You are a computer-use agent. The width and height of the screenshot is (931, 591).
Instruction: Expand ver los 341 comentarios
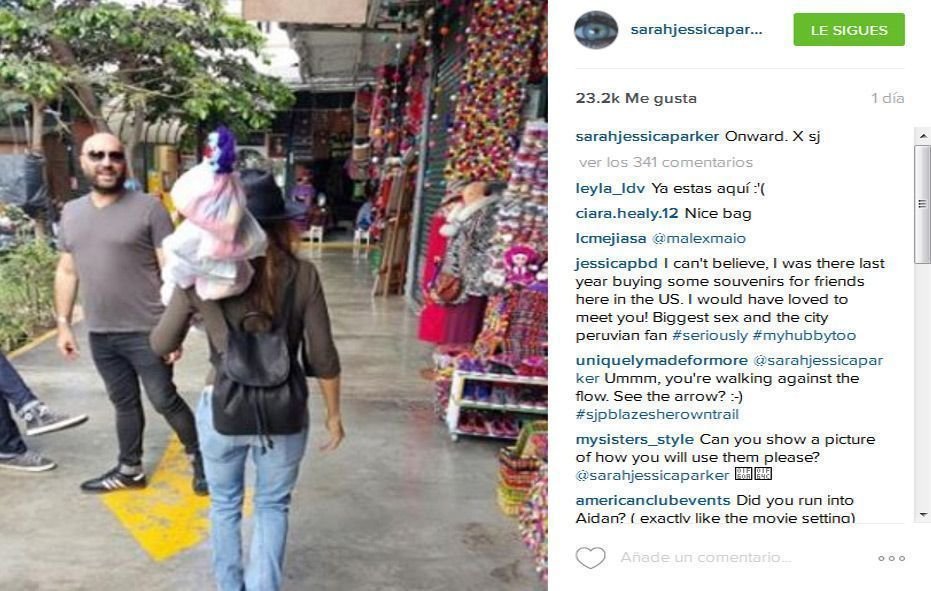666,162
